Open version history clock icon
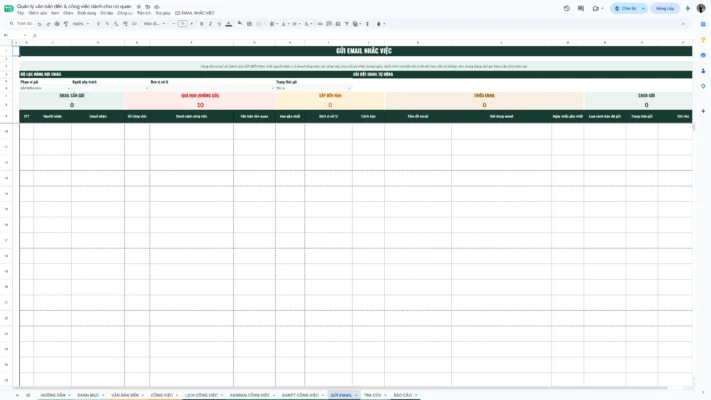 coord(567,8)
